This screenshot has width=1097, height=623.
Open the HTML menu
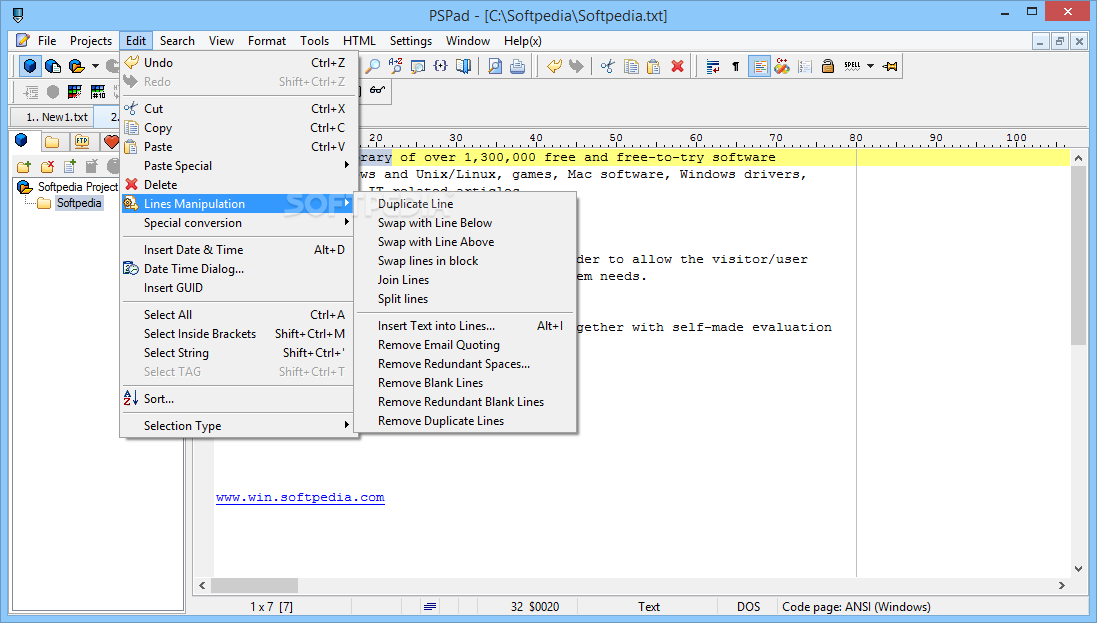tap(359, 41)
